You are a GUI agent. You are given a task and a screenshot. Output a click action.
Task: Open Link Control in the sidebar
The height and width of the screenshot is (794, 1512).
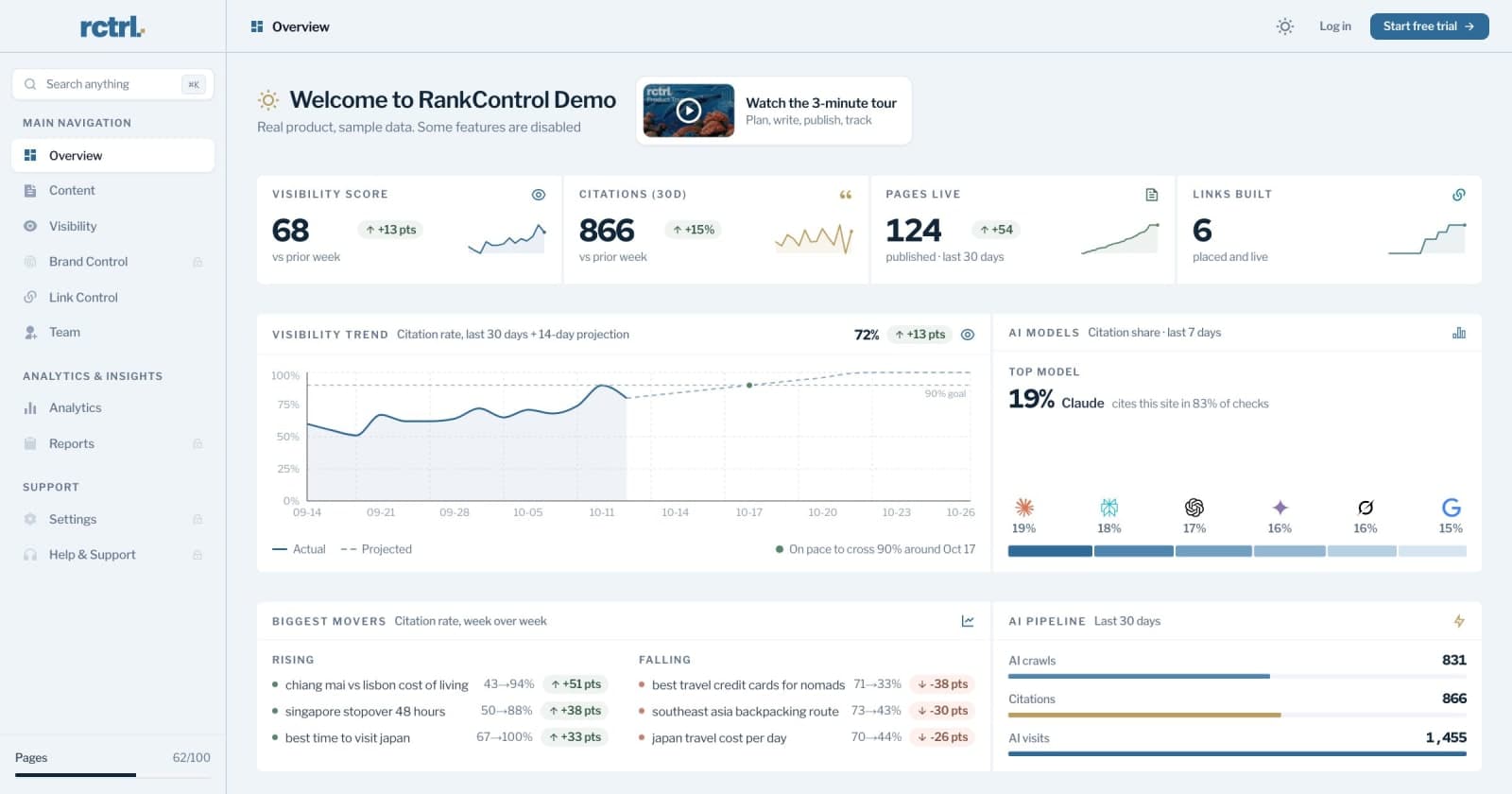(112, 298)
